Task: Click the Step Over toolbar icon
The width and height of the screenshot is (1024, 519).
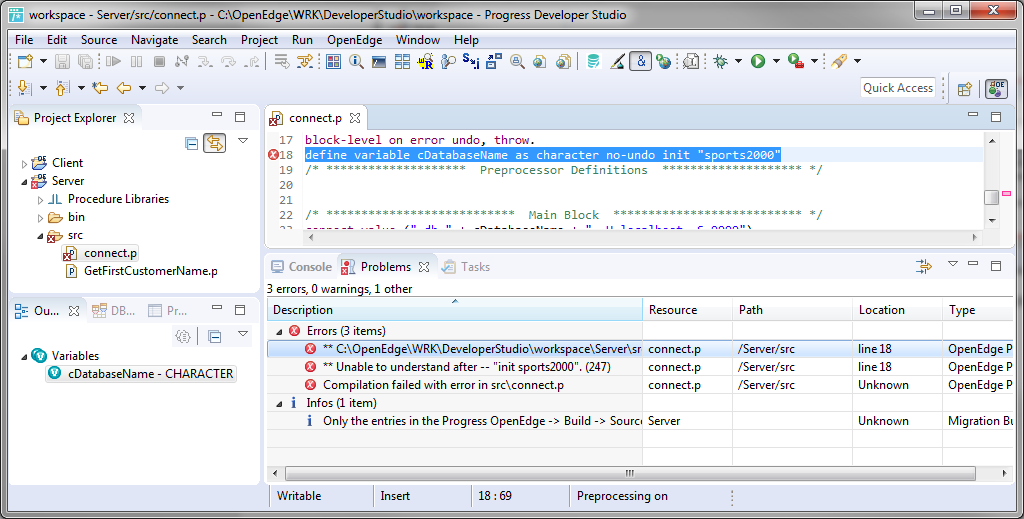Action: click(229, 61)
